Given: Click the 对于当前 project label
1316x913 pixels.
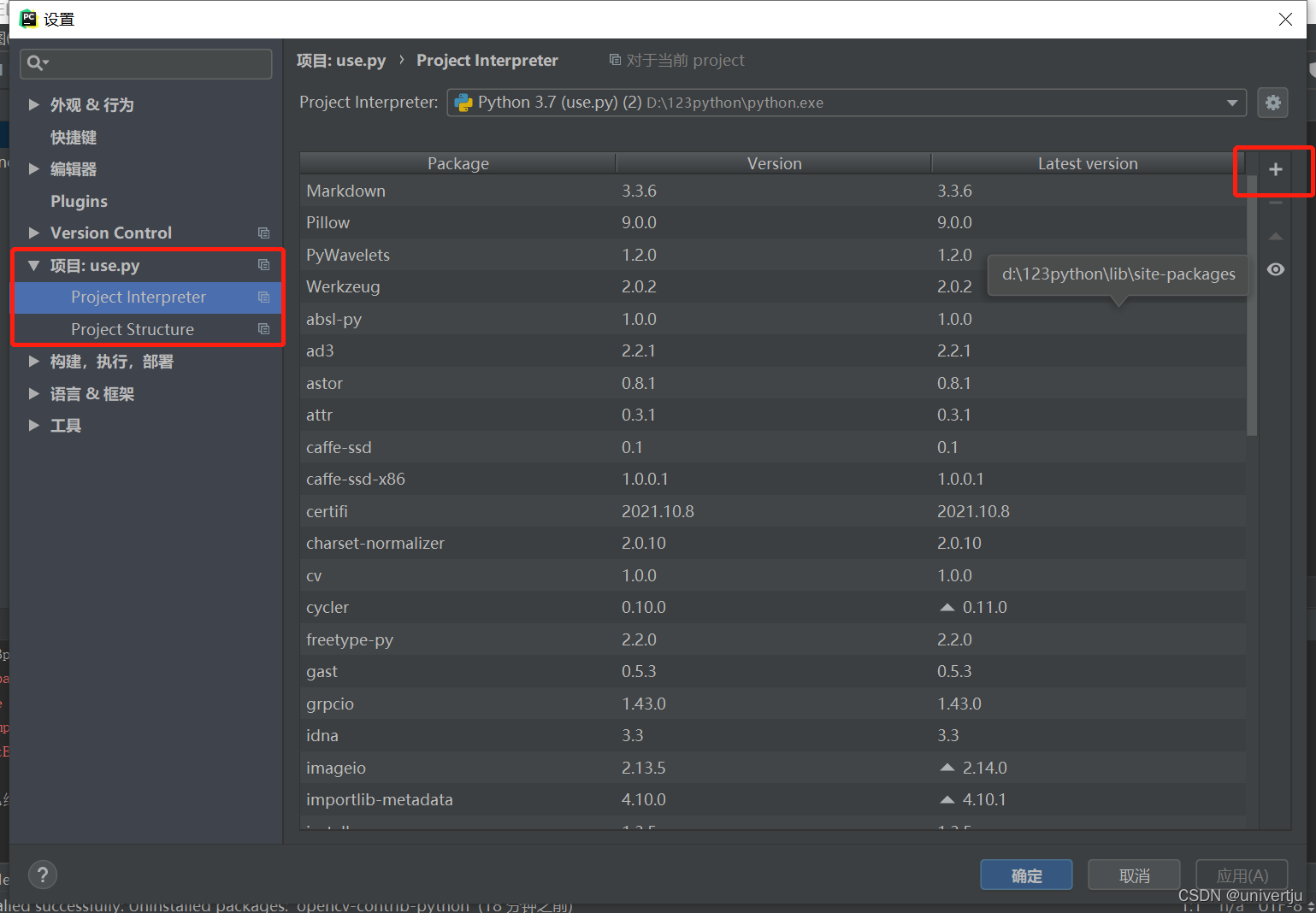Looking at the screenshot, I should click(x=685, y=60).
